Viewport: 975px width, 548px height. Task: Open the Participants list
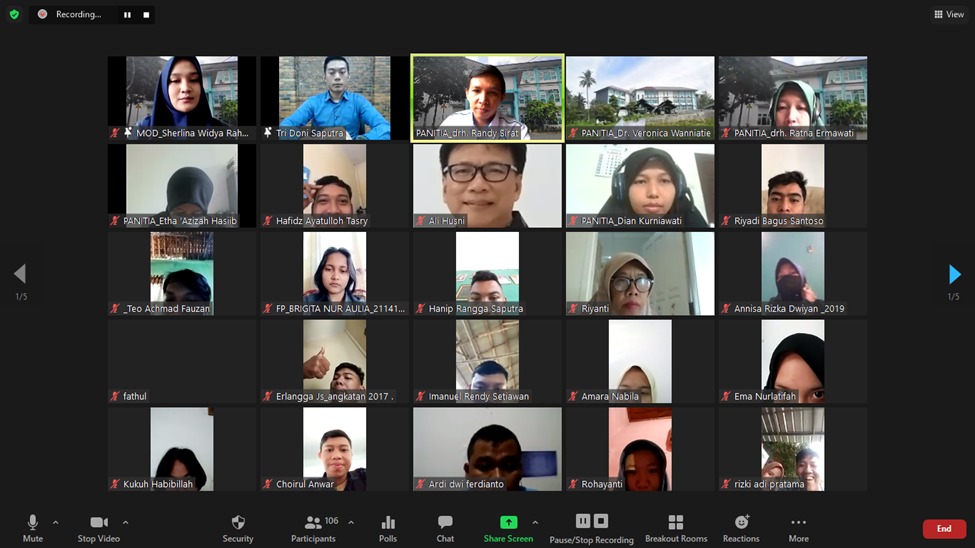click(313, 523)
